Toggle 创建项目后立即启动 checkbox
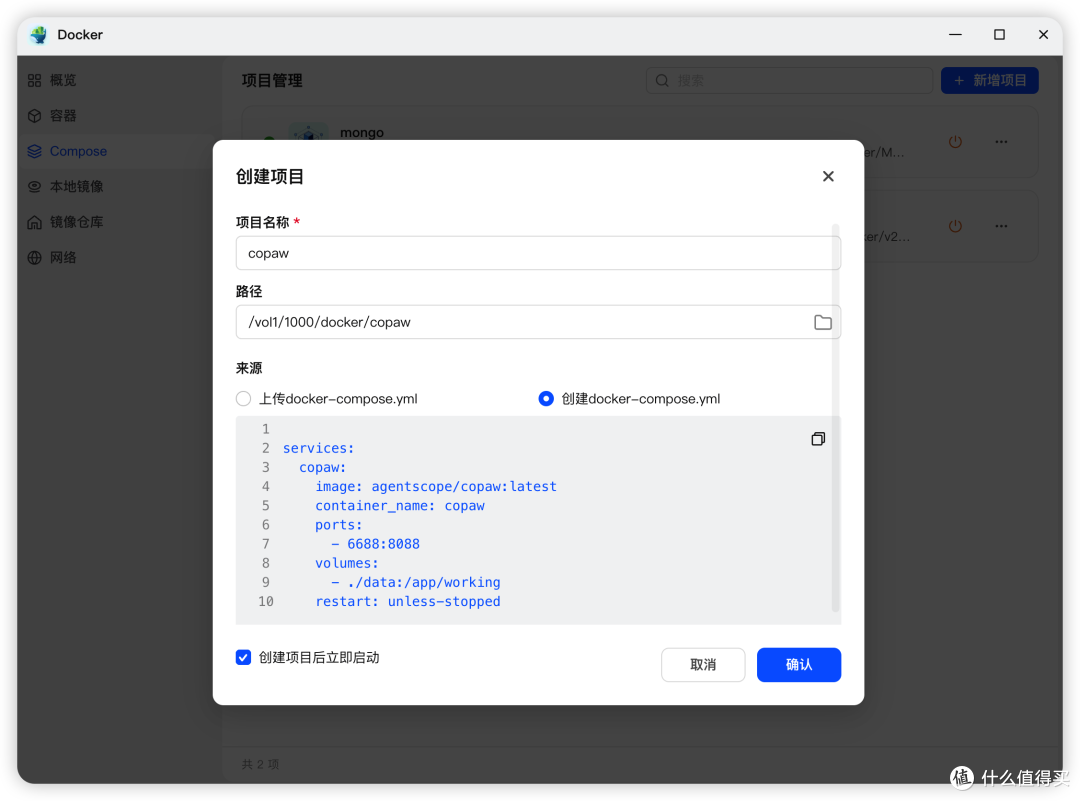Image resolution: width=1080 pixels, height=801 pixels. point(243,658)
